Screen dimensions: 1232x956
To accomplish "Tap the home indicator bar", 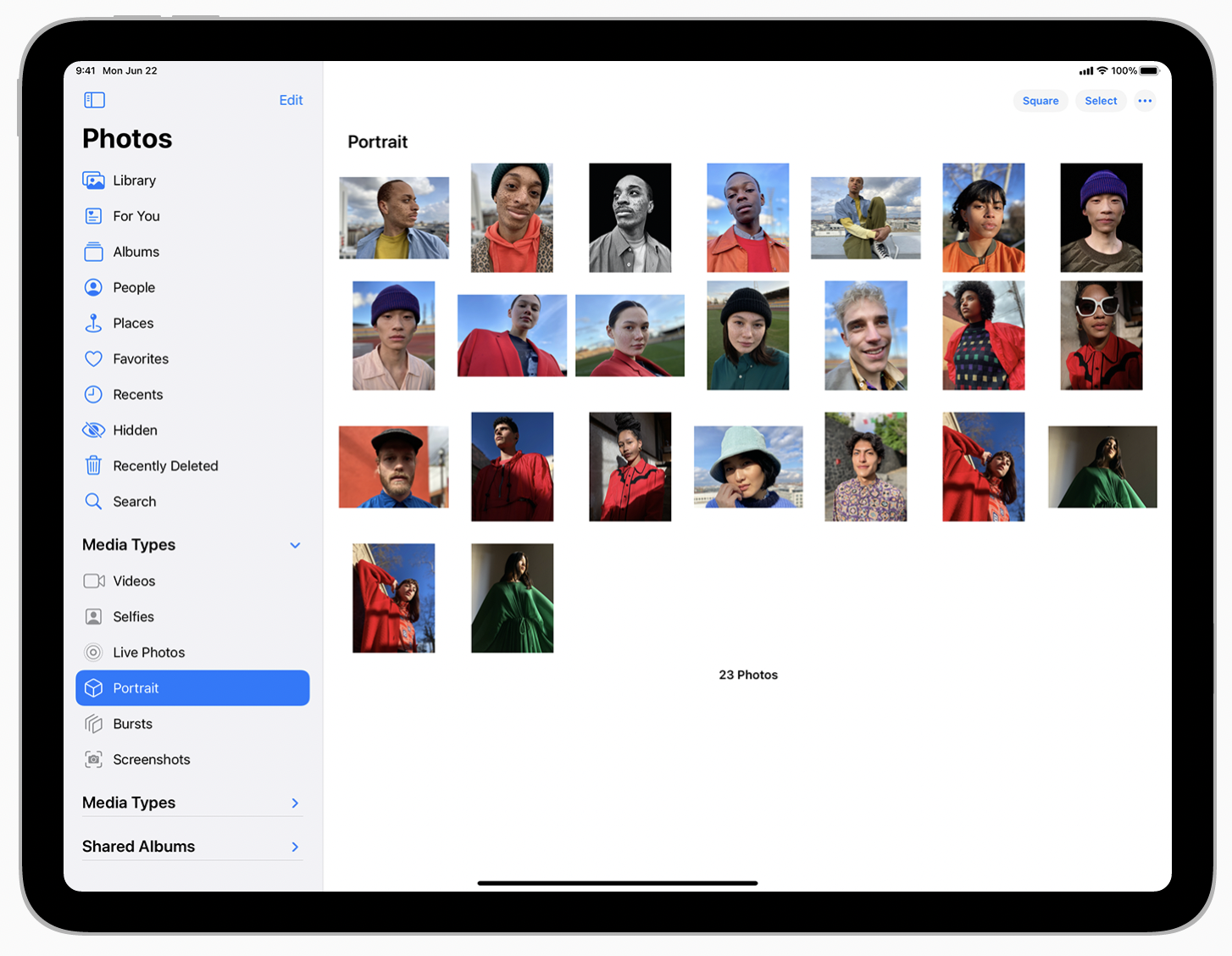I will (617, 883).
